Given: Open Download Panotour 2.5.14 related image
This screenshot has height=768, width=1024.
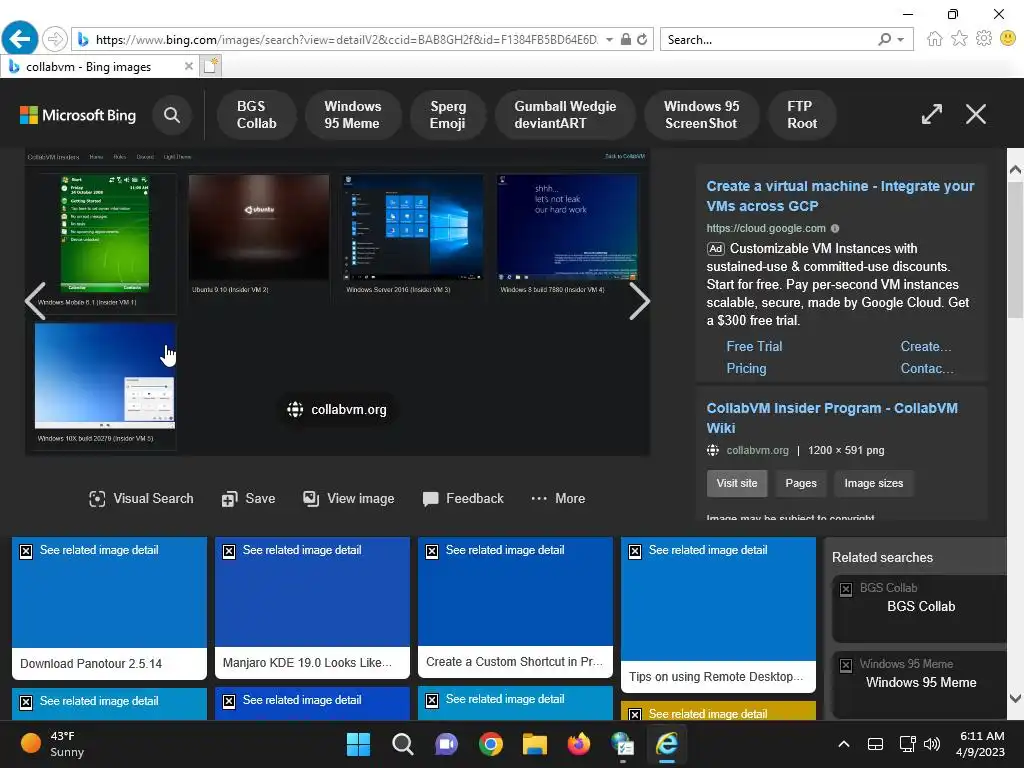Looking at the screenshot, I should pyautogui.click(x=109, y=608).
